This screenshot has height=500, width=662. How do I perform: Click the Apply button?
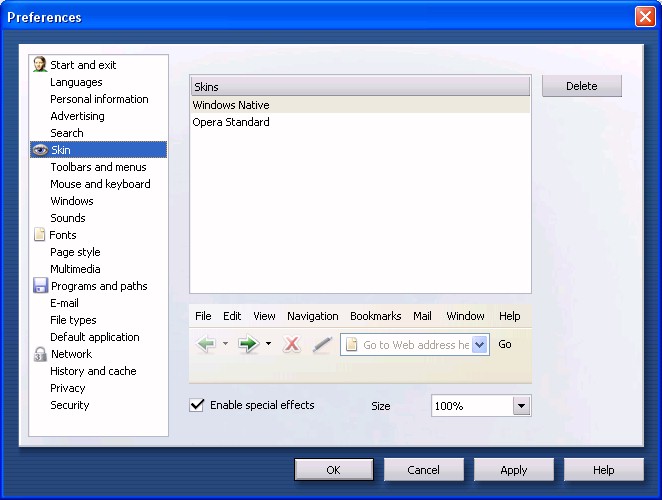point(513,470)
